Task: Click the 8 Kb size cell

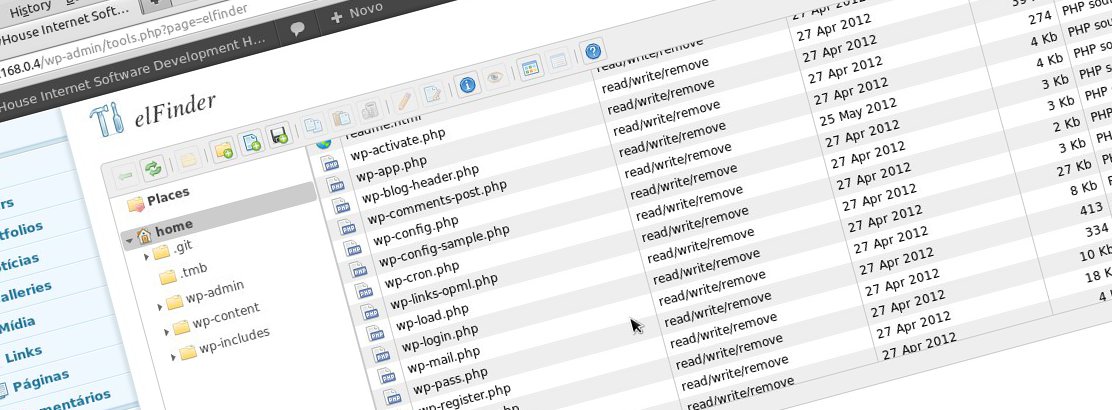Action: (x=1083, y=189)
